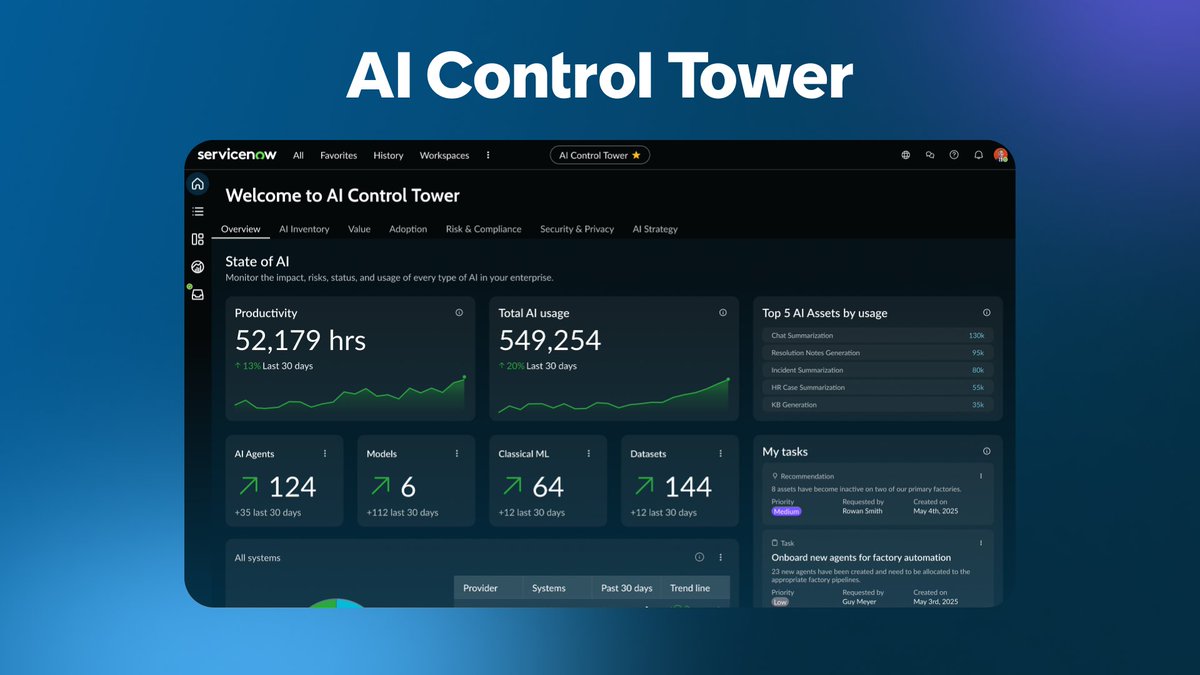Click the help question mark icon
Image resolution: width=1200 pixels, height=675 pixels.
pyautogui.click(x=954, y=155)
